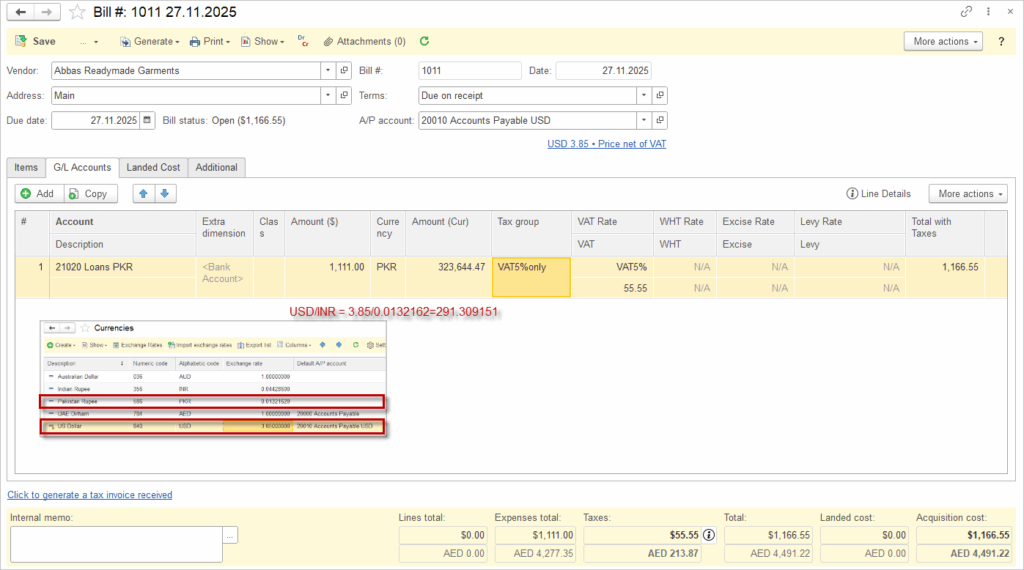Click the generate tax invoice received link
This screenshot has width=1024, height=570.
pyautogui.click(x=90, y=495)
